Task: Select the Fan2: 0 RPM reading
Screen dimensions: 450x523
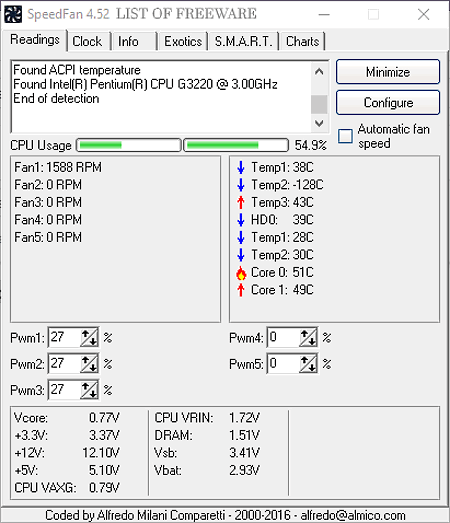Action: click(x=48, y=185)
